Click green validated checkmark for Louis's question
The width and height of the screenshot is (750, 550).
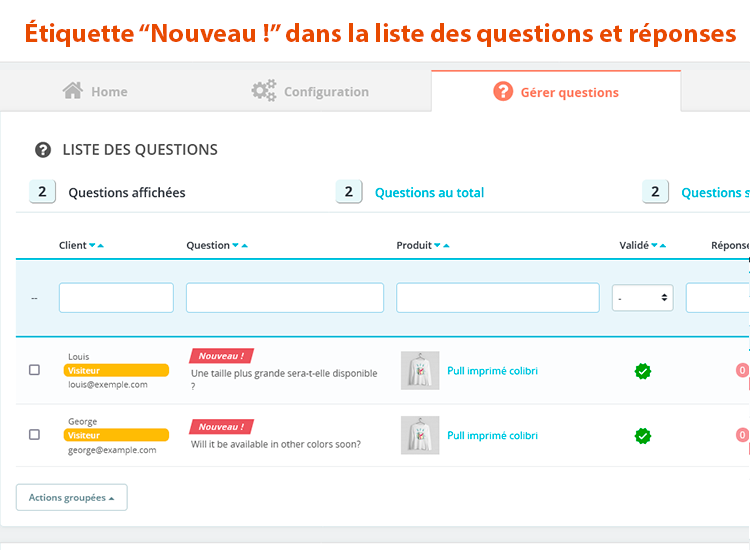[643, 371]
